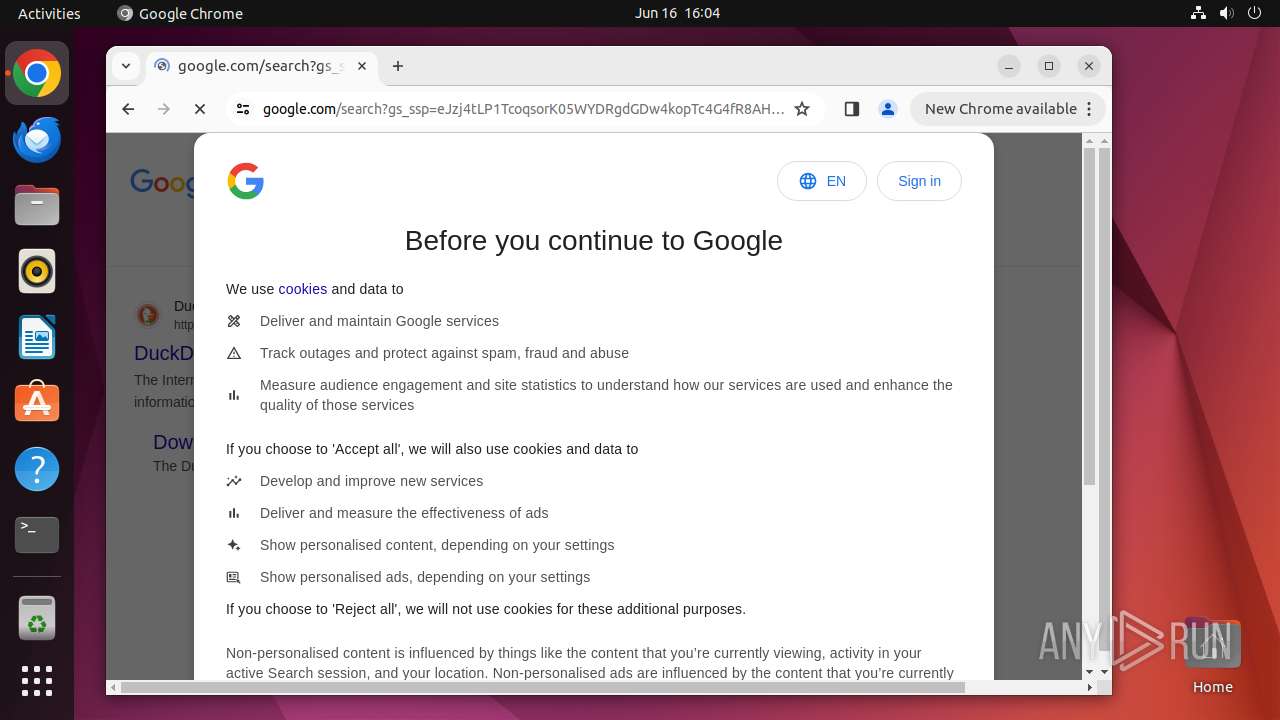Viewport: 1280px width, 720px height.
Task: Click 'Deliver and measure the effectiveness of ads'
Action: tap(404, 513)
